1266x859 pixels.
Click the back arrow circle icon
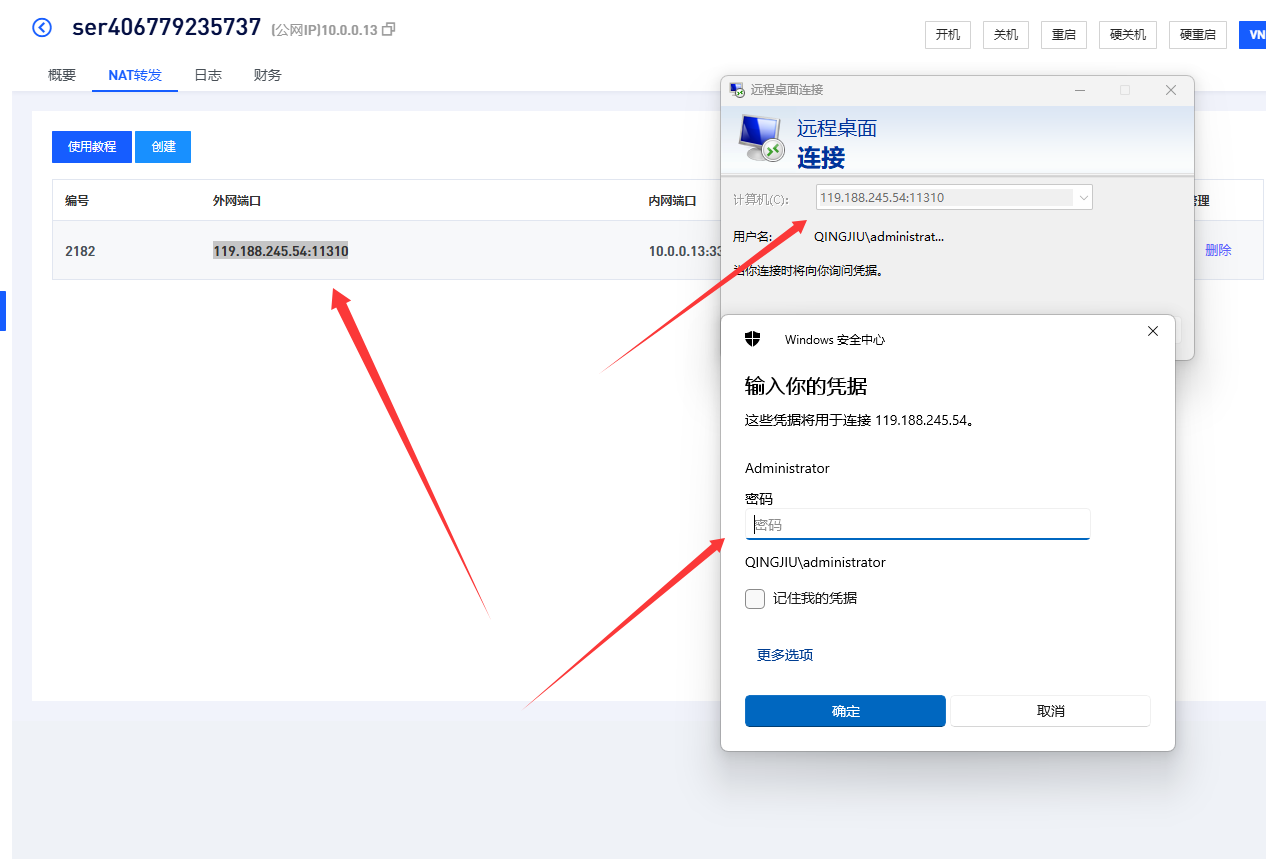coord(42,28)
